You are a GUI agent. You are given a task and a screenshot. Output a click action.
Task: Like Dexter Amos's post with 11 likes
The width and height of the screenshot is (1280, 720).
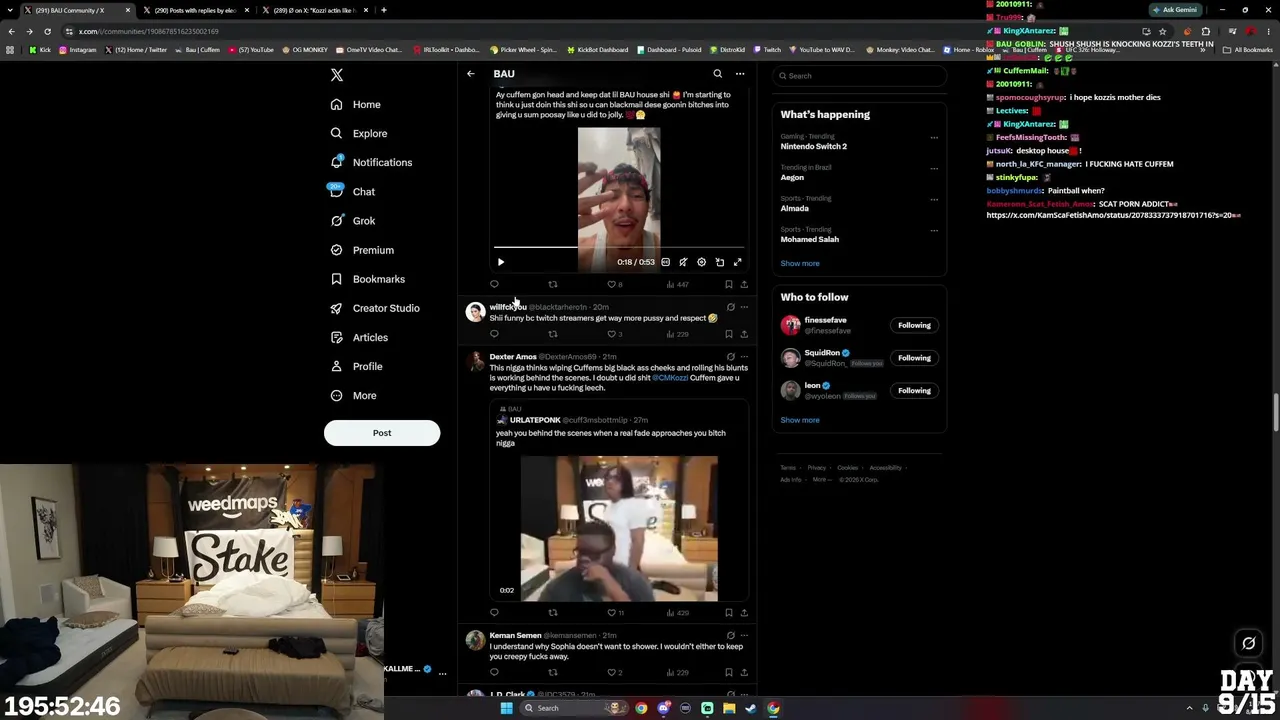(x=615, y=612)
